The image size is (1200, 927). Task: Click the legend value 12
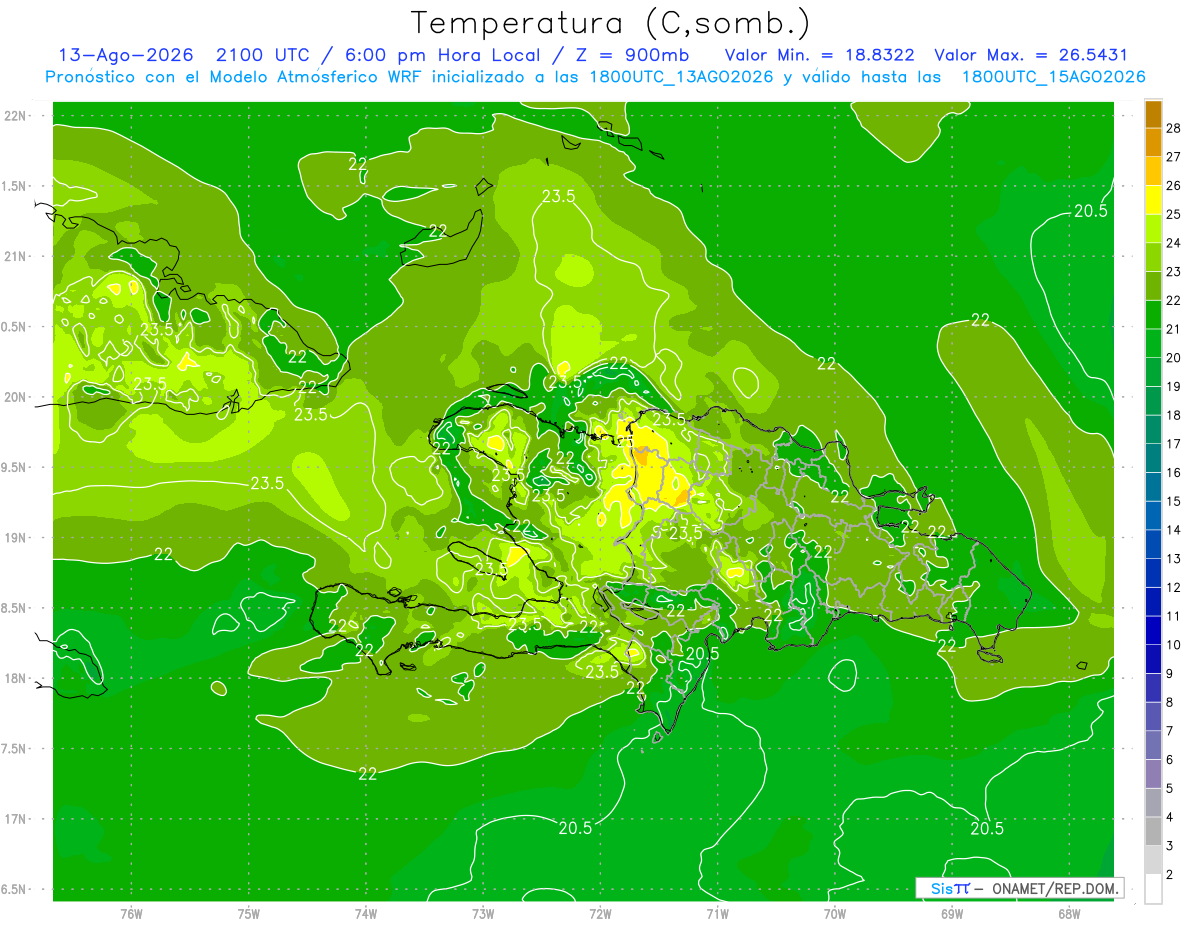tap(1174, 587)
